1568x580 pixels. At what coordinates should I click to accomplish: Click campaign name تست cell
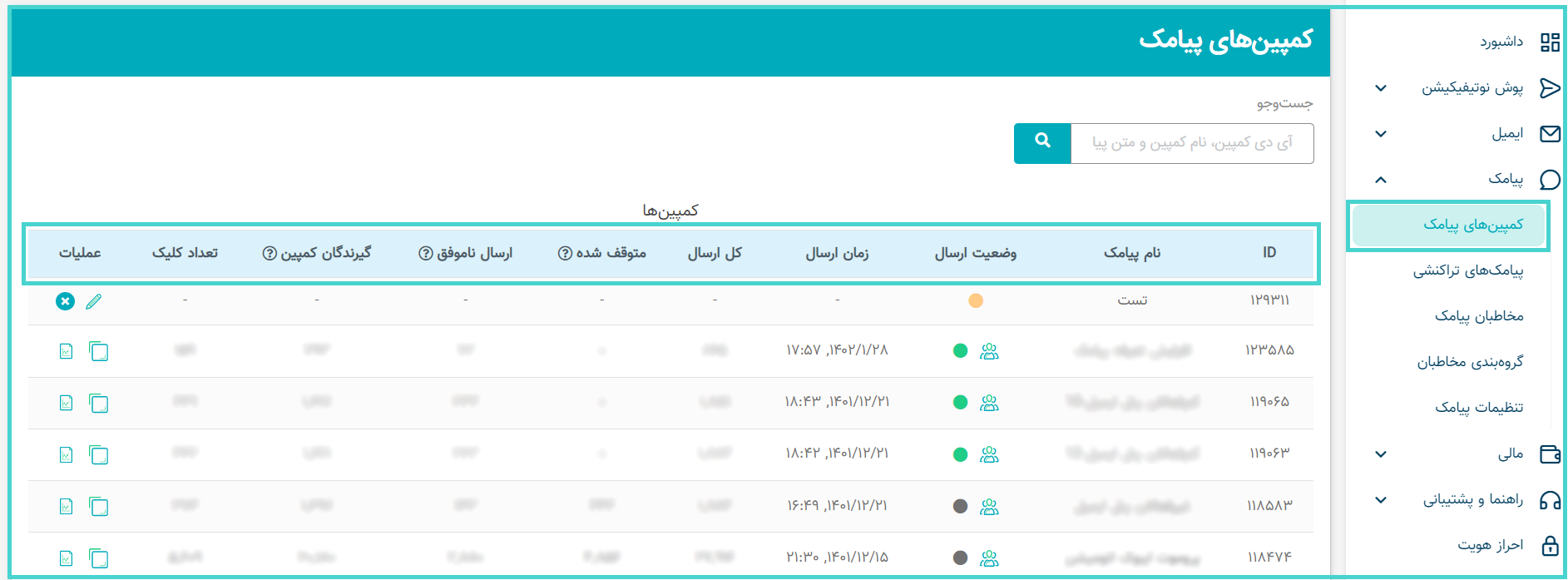point(1132,300)
